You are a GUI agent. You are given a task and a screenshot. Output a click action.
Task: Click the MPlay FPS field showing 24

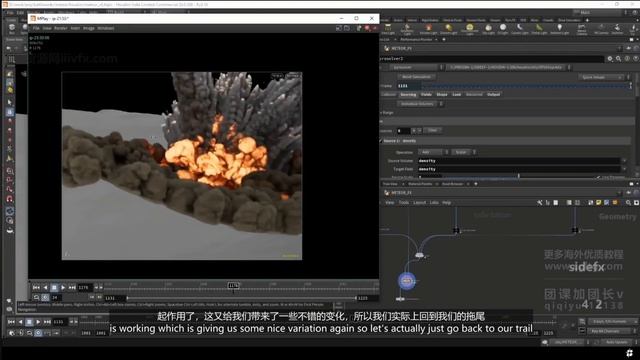click(x=57, y=298)
